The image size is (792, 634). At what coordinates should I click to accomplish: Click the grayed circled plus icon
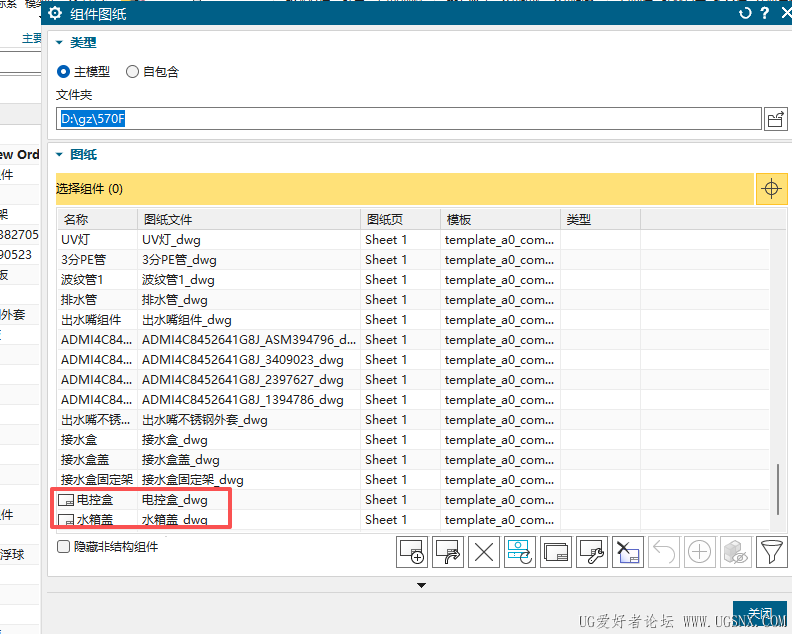700,552
